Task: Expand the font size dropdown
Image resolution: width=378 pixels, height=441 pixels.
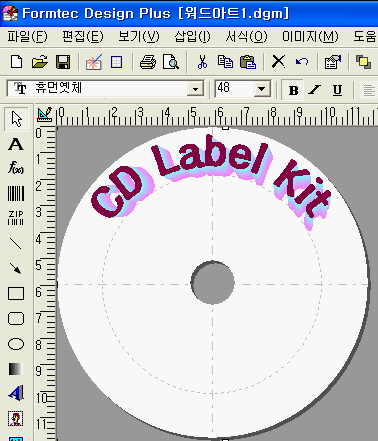Action: [x=262, y=89]
